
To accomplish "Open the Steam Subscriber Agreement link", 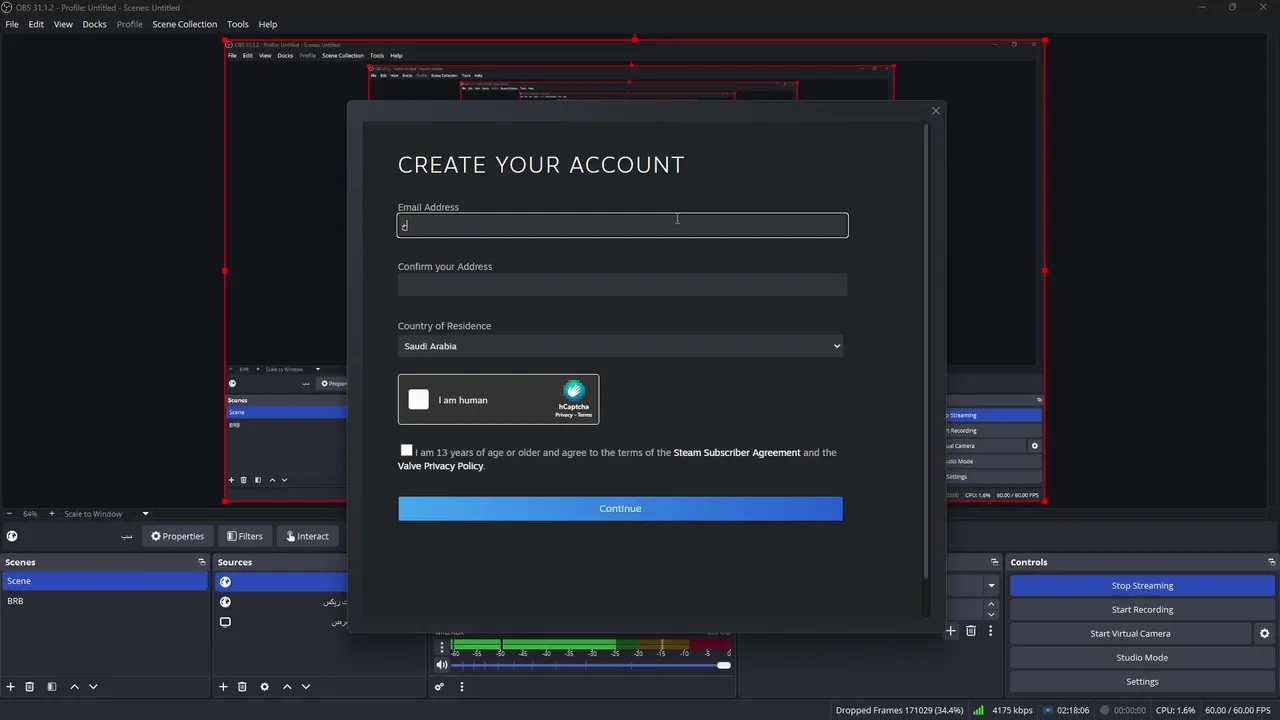I will pos(737,453).
